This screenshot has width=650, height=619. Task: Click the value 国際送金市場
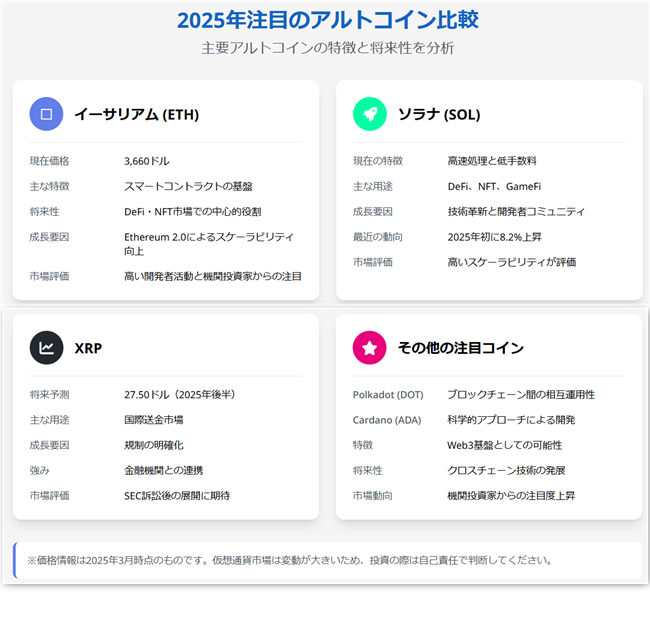(x=154, y=420)
